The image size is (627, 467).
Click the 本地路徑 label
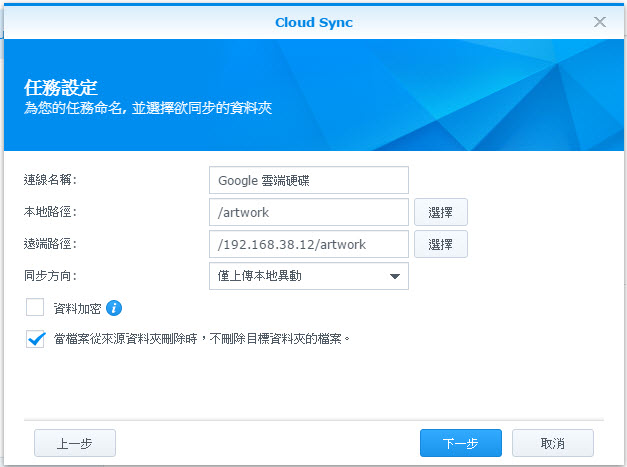tap(50, 212)
